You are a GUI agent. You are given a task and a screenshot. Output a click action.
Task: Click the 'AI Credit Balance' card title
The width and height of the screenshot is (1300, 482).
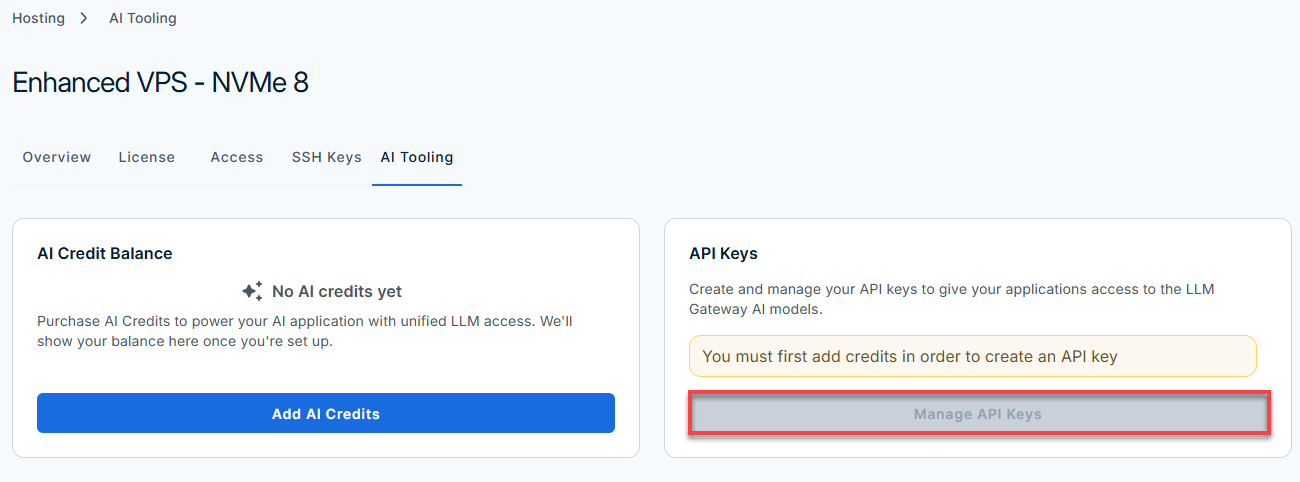(105, 254)
